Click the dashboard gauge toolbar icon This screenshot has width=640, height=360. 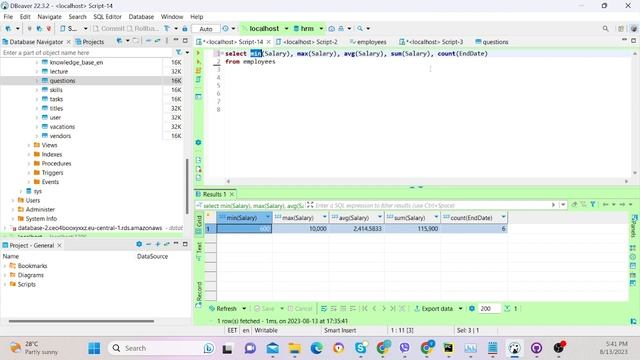(x=331, y=29)
